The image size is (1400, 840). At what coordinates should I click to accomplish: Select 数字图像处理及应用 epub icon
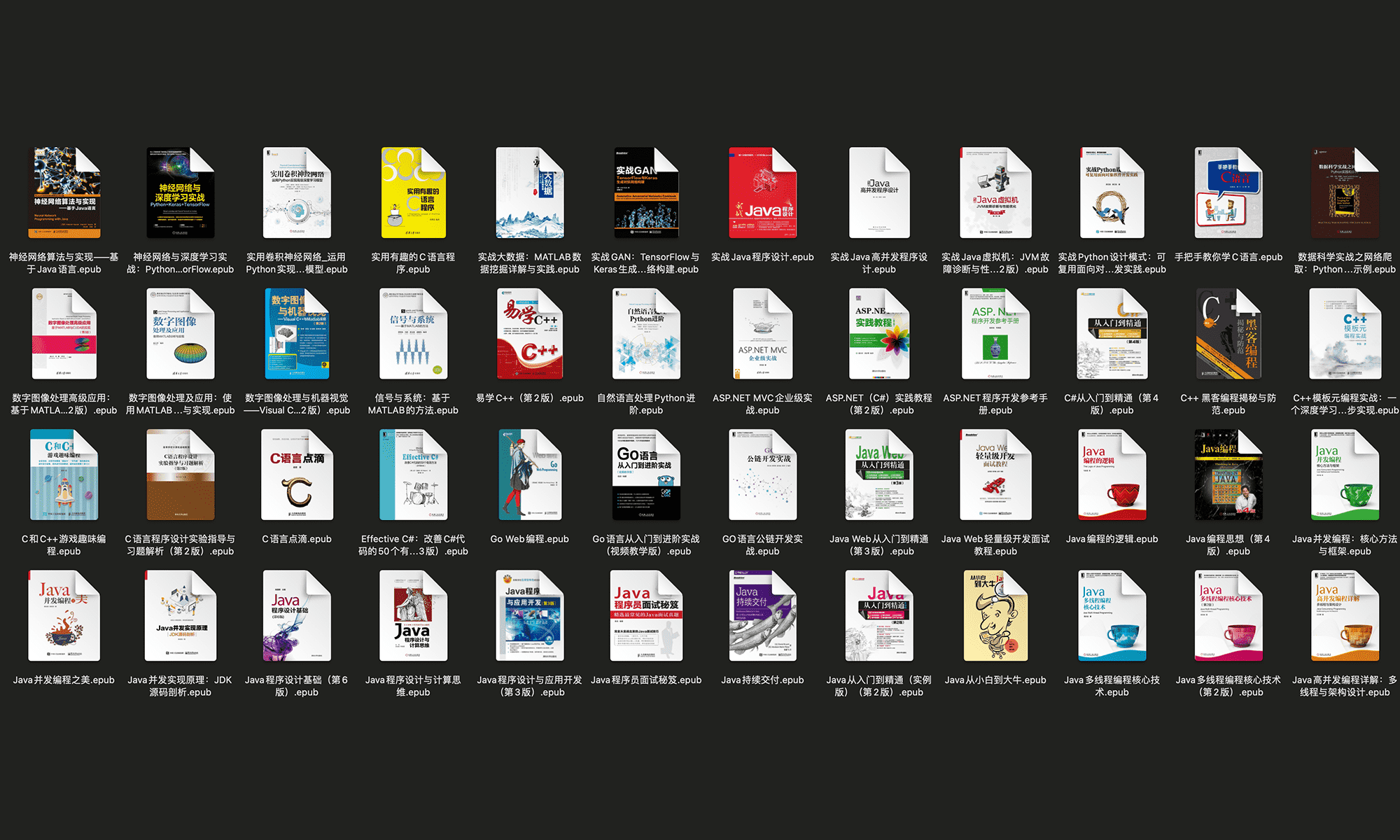pyautogui.click(x=181, y=333)
